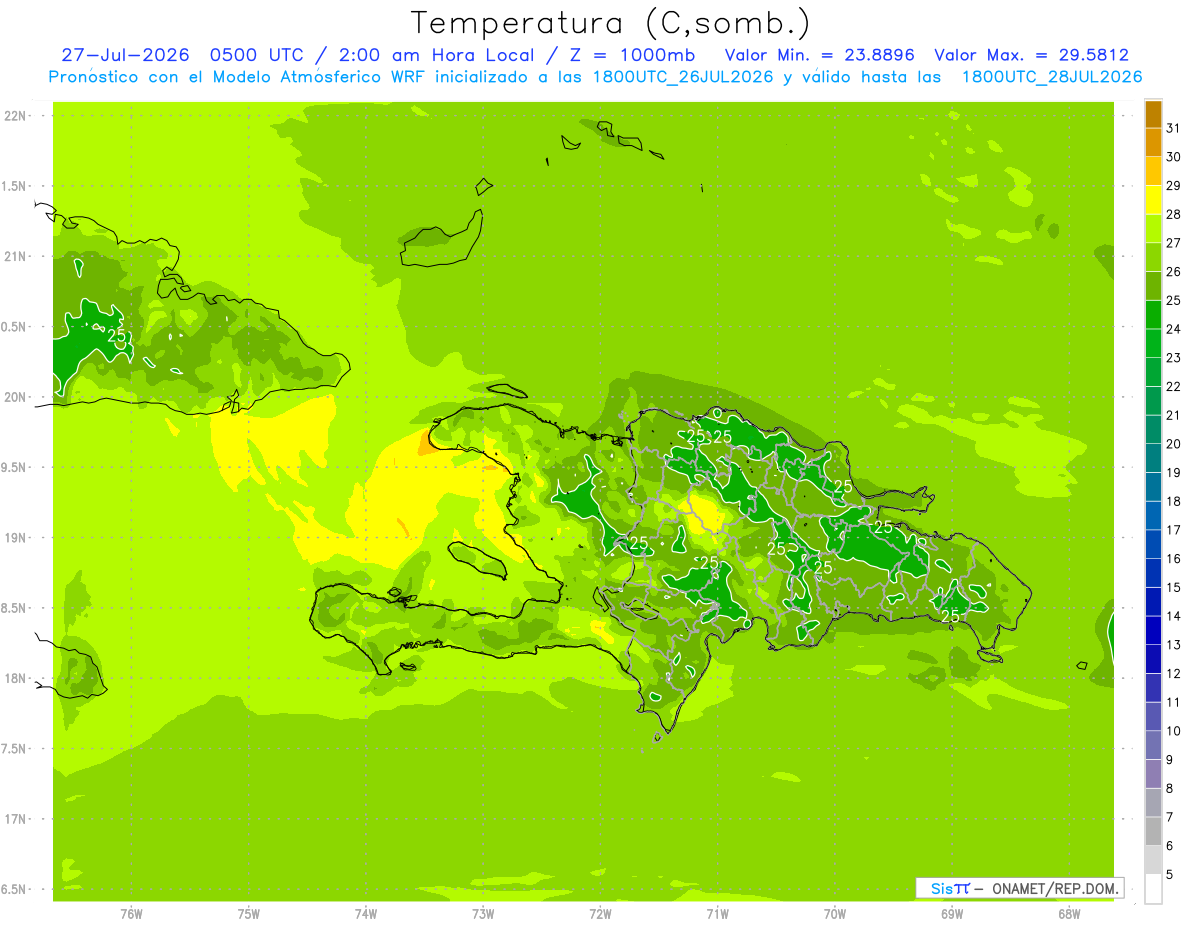Select the Valor Min. = 23.8896 text
Image resolution: width=1200 pixels, height=927 pixels.
click(x=819, y=55)
